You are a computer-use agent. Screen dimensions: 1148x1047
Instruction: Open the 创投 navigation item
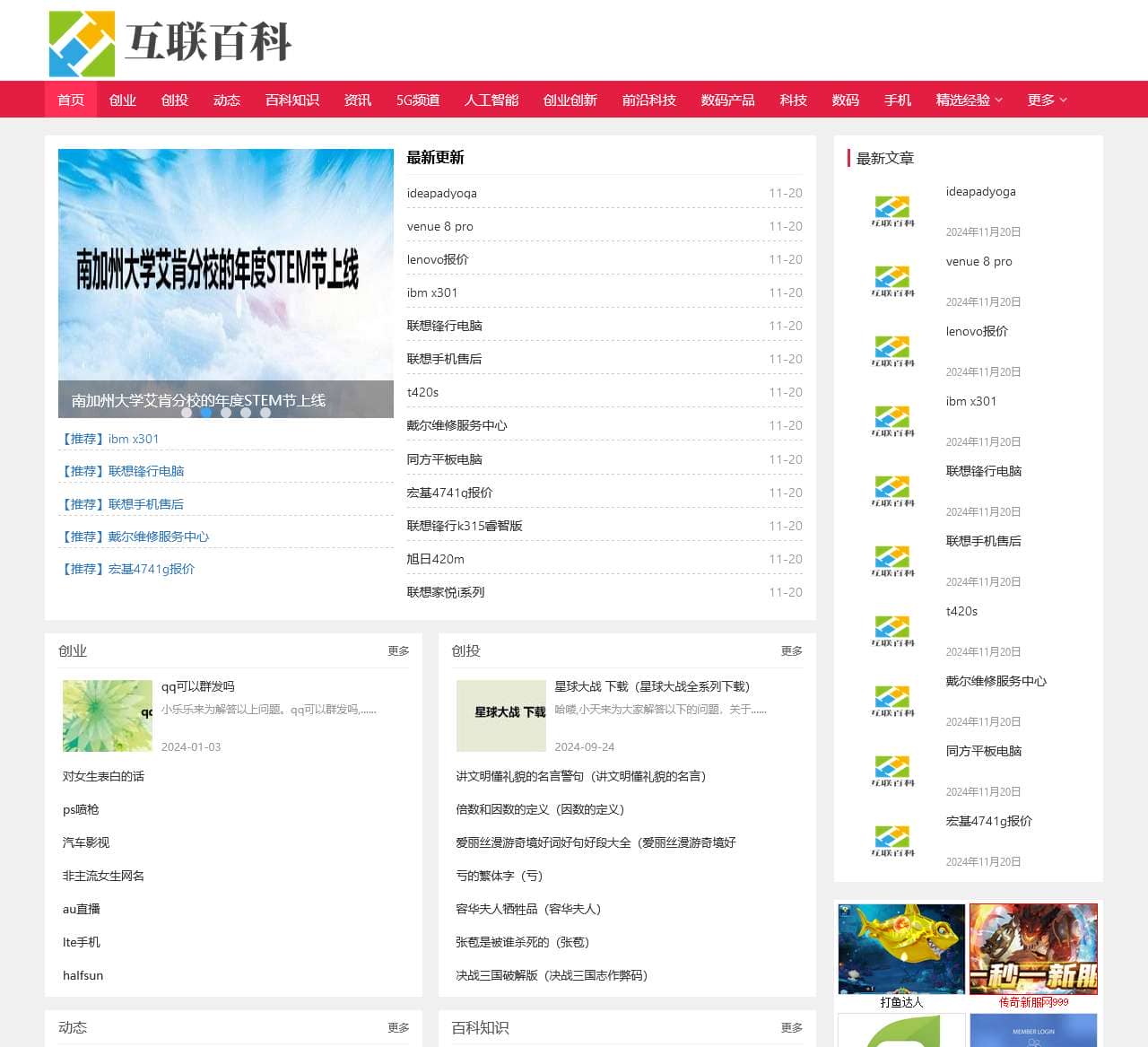pos(175,100)
